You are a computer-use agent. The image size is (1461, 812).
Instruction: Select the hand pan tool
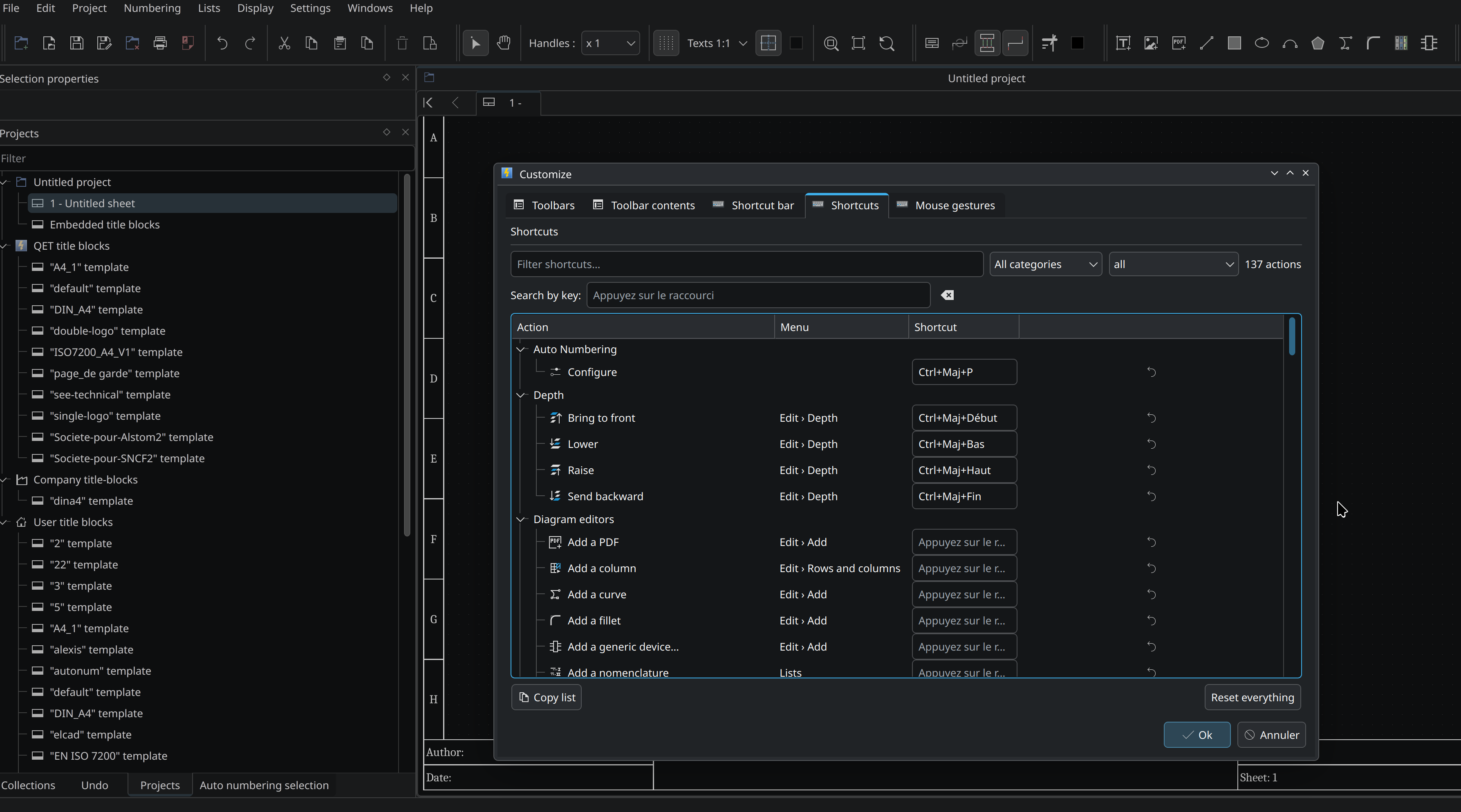click(504, 43)
